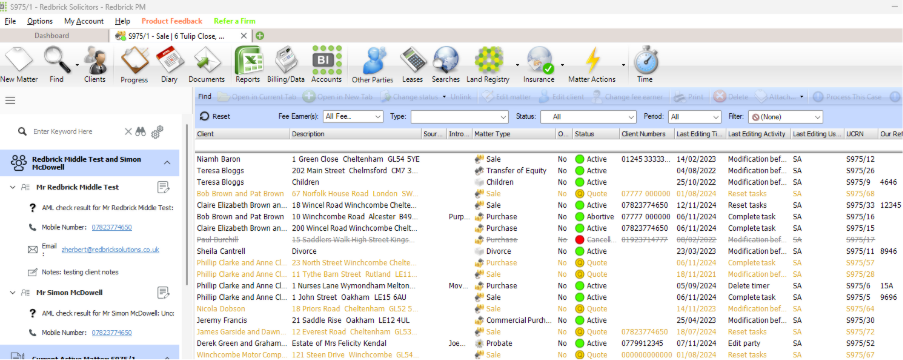Open the Options menu
The width and height of the screenshot is (903, 360).
pos(40,21)
